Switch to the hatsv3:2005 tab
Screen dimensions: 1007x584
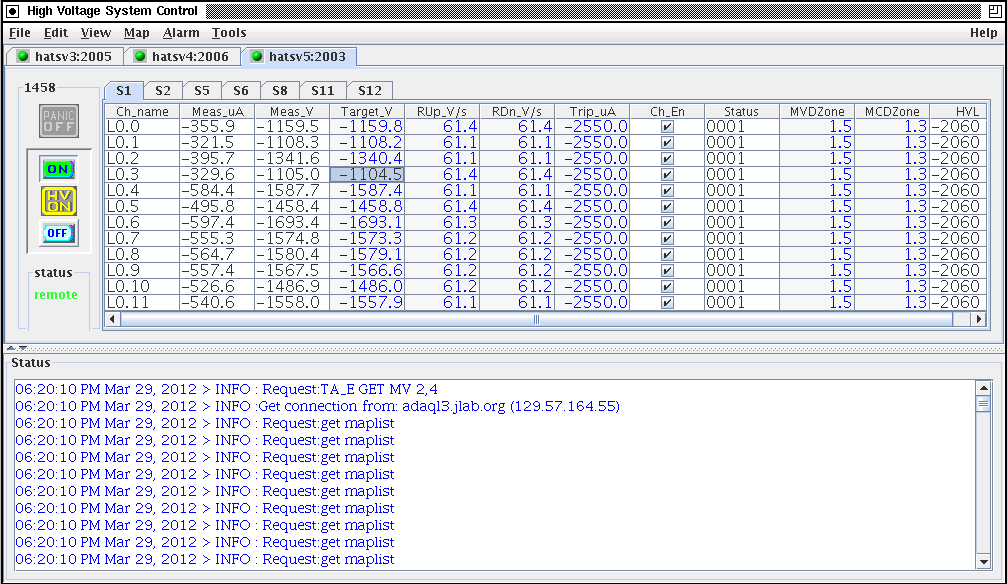(x=65, y=57)
